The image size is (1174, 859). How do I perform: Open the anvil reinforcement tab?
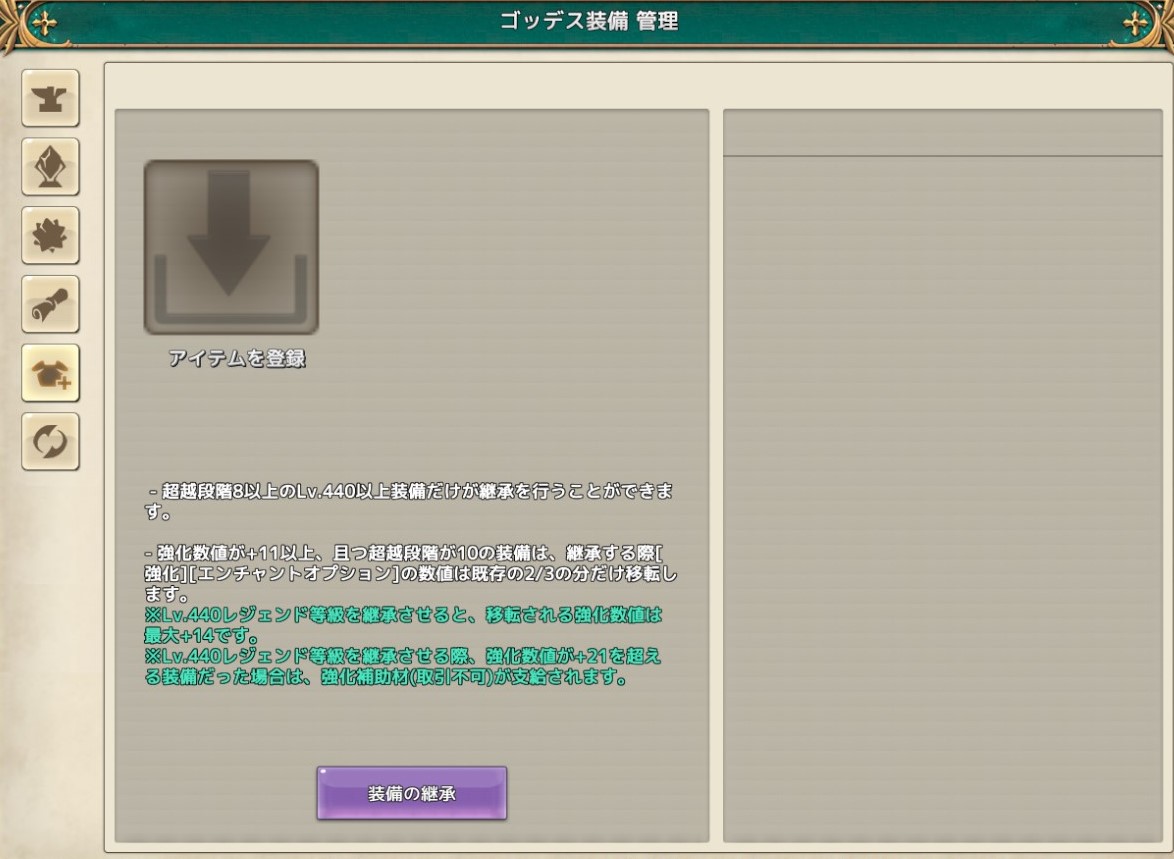coord(50,98)
